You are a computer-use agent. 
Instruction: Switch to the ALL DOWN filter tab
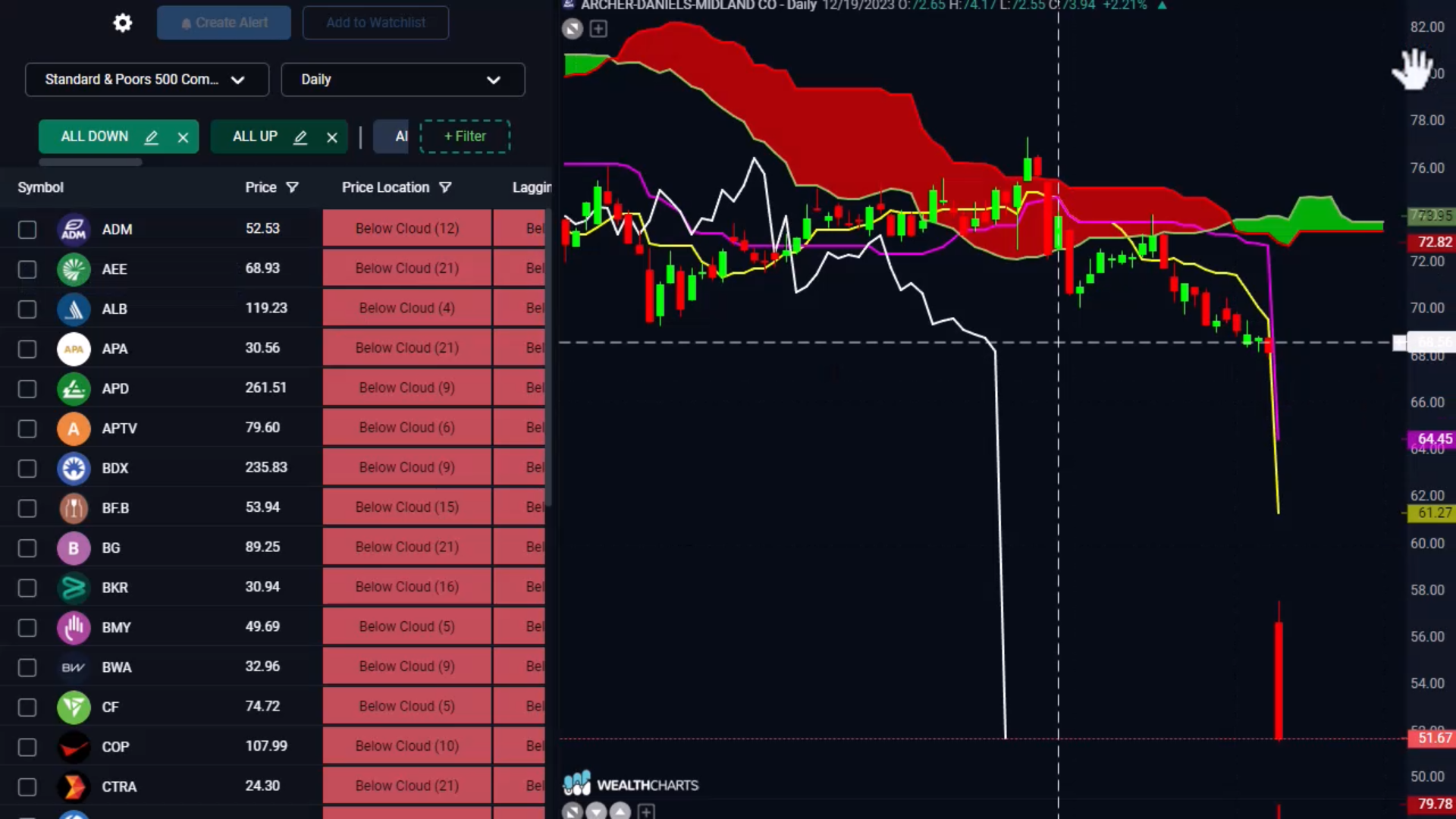click(x=94, y=136)
